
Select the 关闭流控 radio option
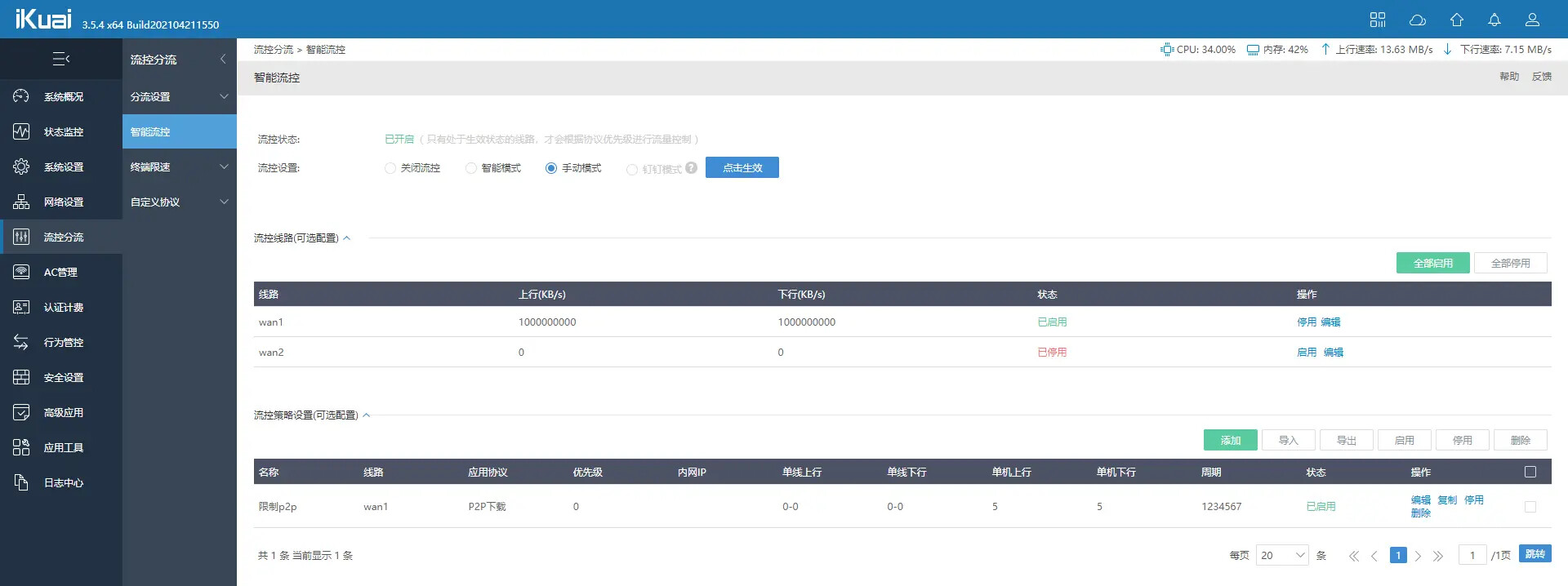pos(390,168)
